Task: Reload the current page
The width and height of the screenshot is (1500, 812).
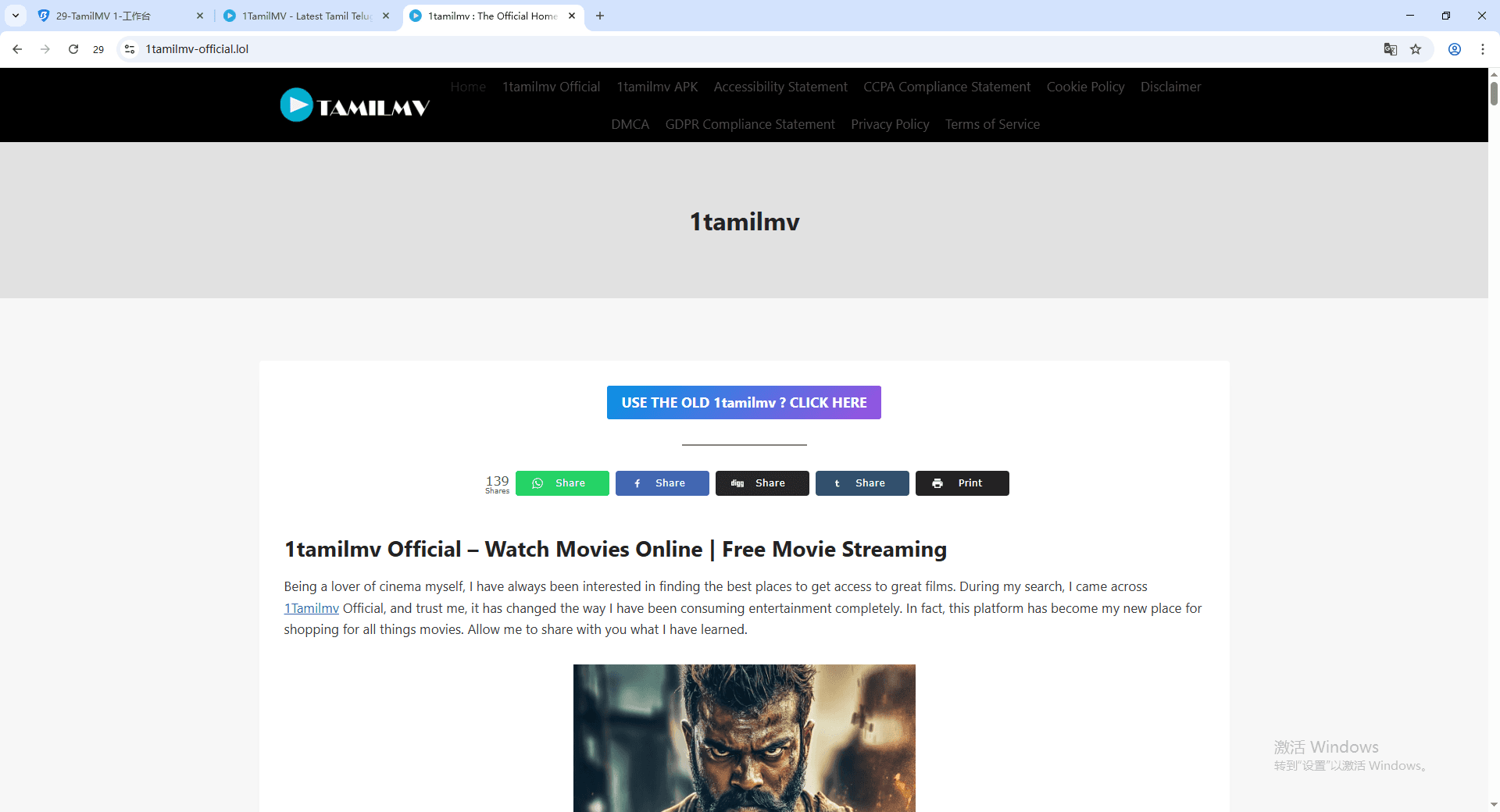Action: (73, 48)
